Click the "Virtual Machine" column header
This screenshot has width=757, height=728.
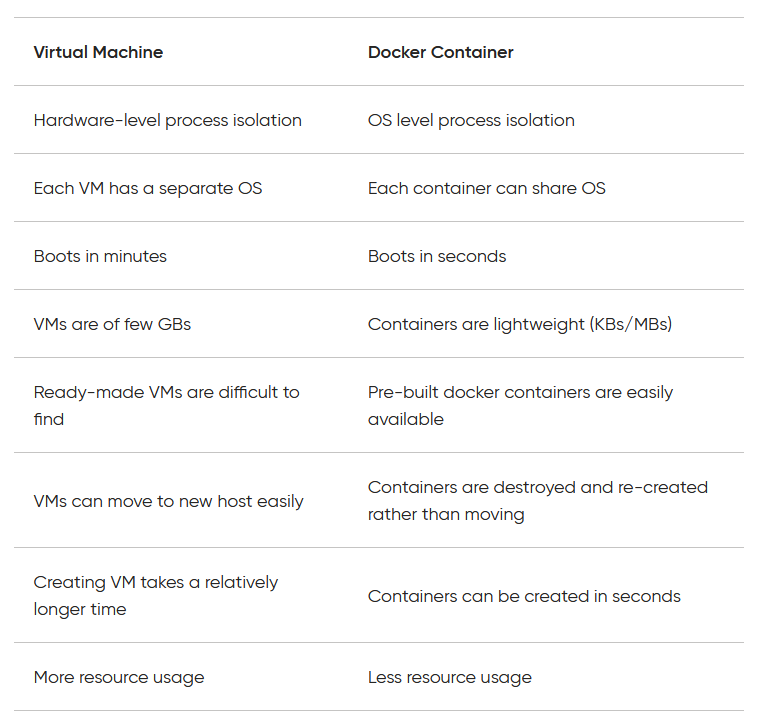pyautogui.click(x=98, y=52)
